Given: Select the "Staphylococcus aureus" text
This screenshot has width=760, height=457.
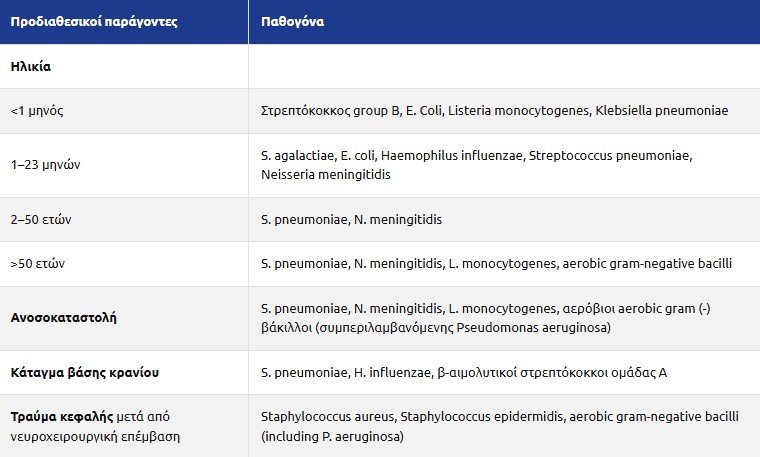Looking at the screenshot, I should [321, 417].
